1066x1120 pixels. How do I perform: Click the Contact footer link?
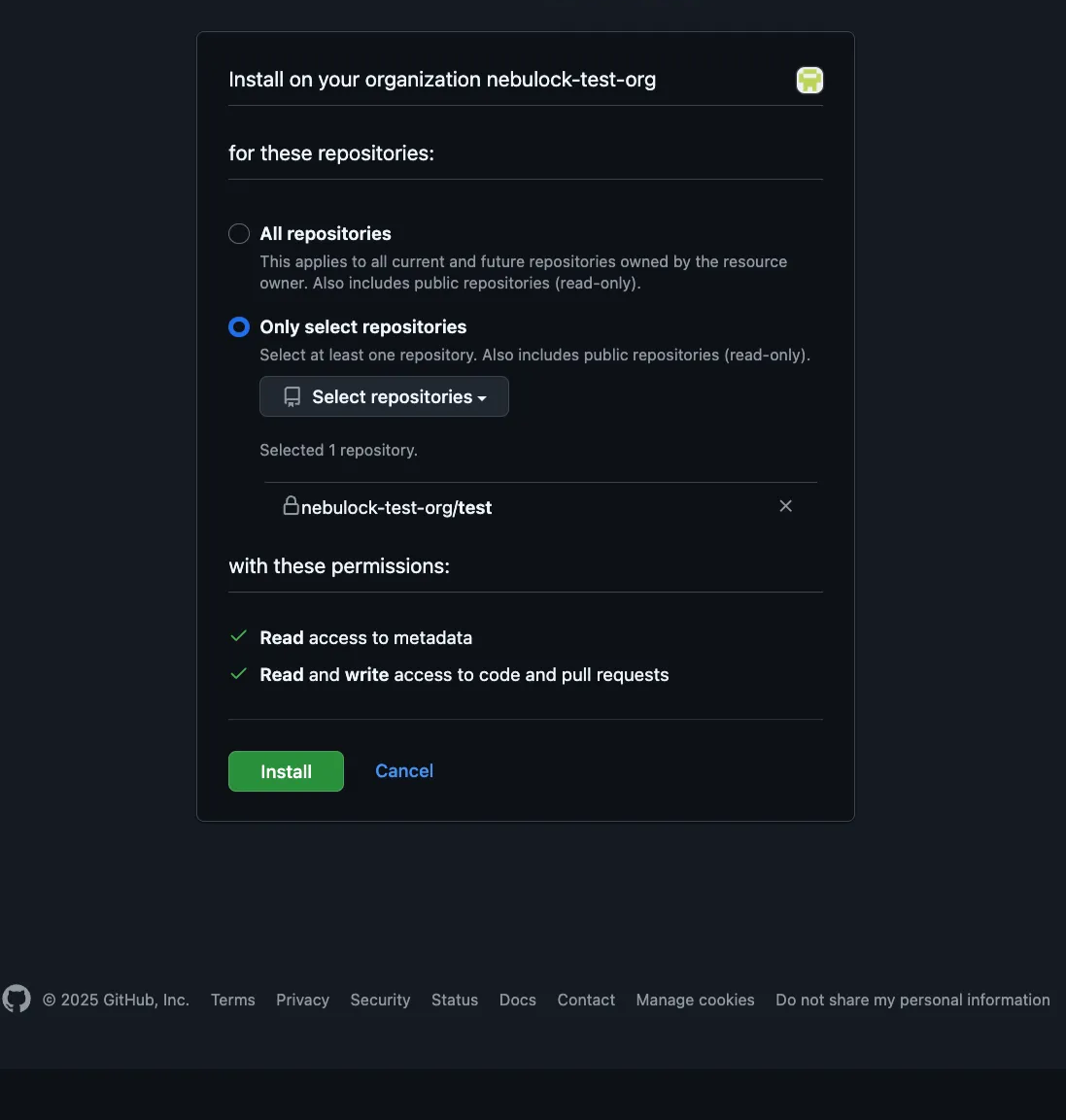pyautogui.click(x=586, y=1000)
